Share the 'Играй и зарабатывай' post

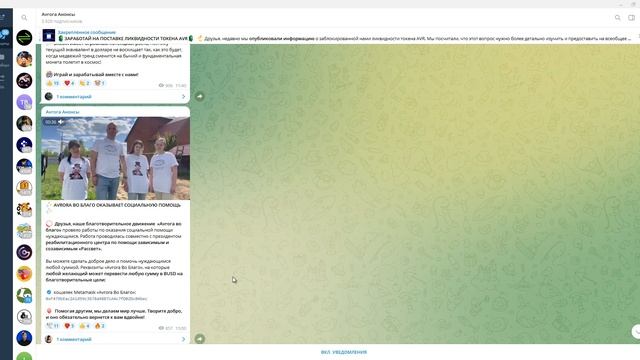point(200,97)
